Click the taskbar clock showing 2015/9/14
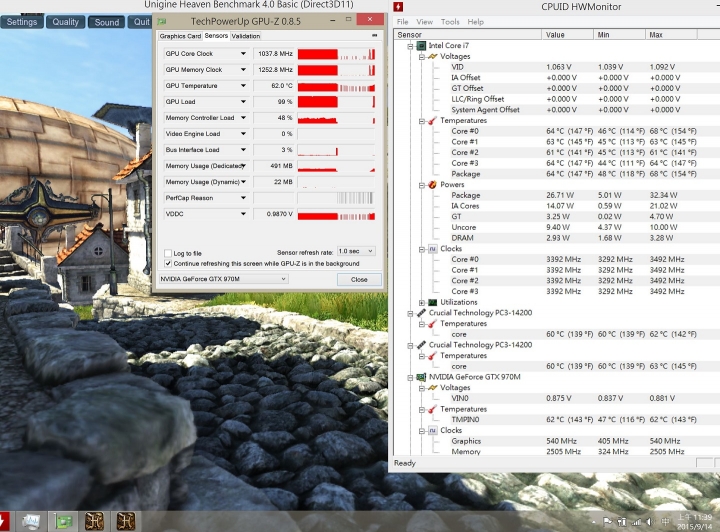 (694, 521)
